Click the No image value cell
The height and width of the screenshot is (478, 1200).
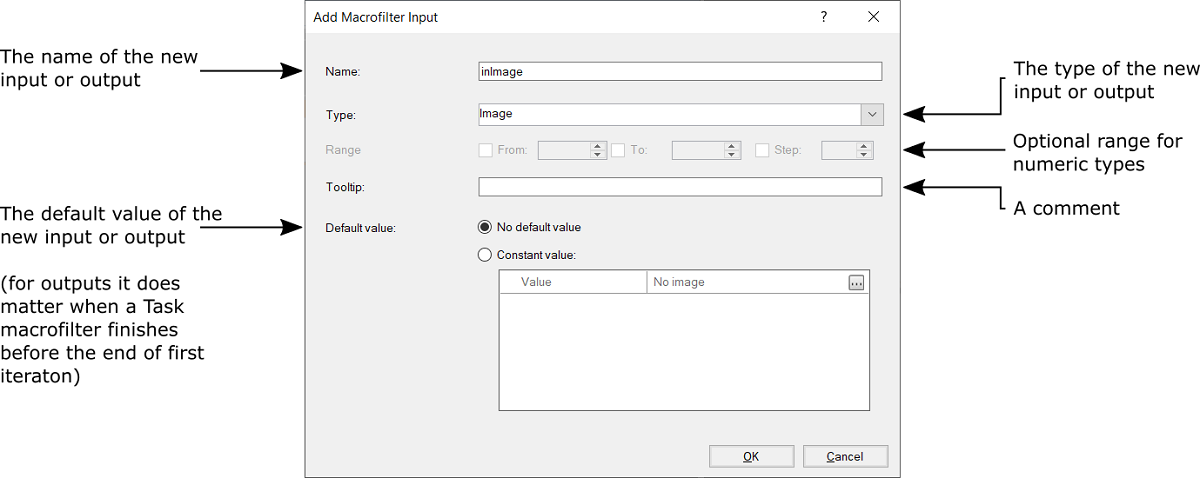(745, 283)
